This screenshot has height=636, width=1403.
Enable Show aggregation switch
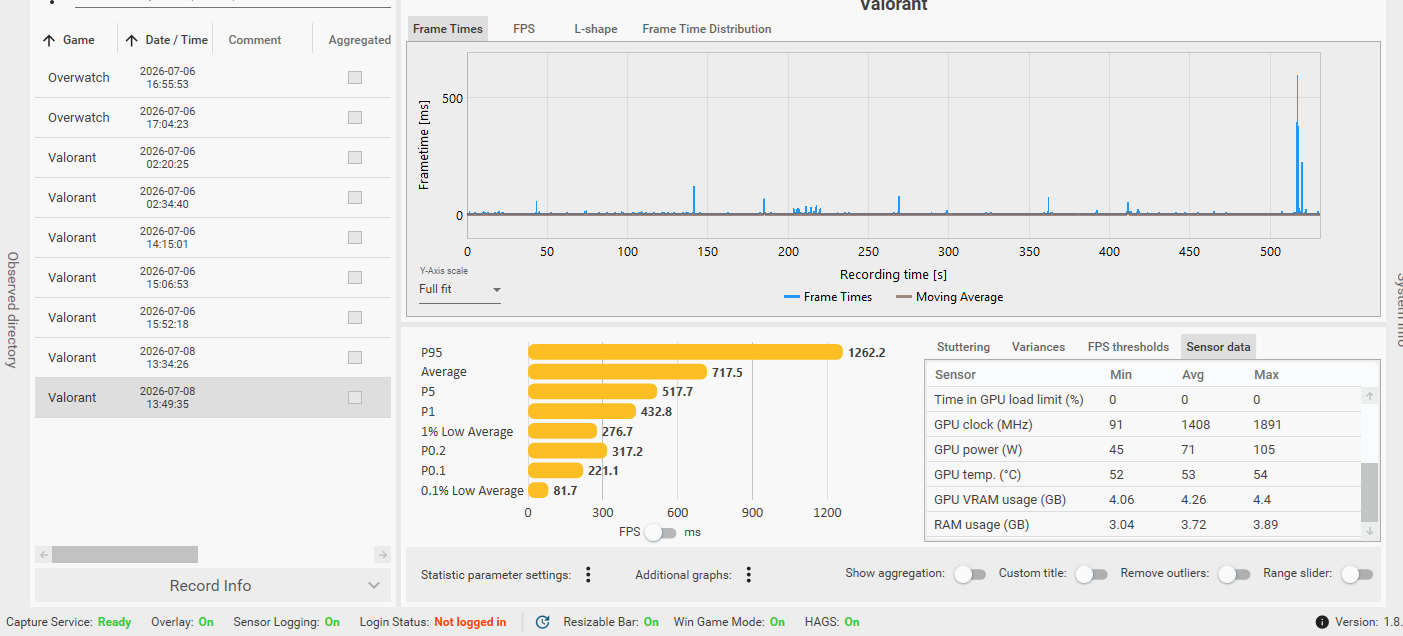coord(970,574)
